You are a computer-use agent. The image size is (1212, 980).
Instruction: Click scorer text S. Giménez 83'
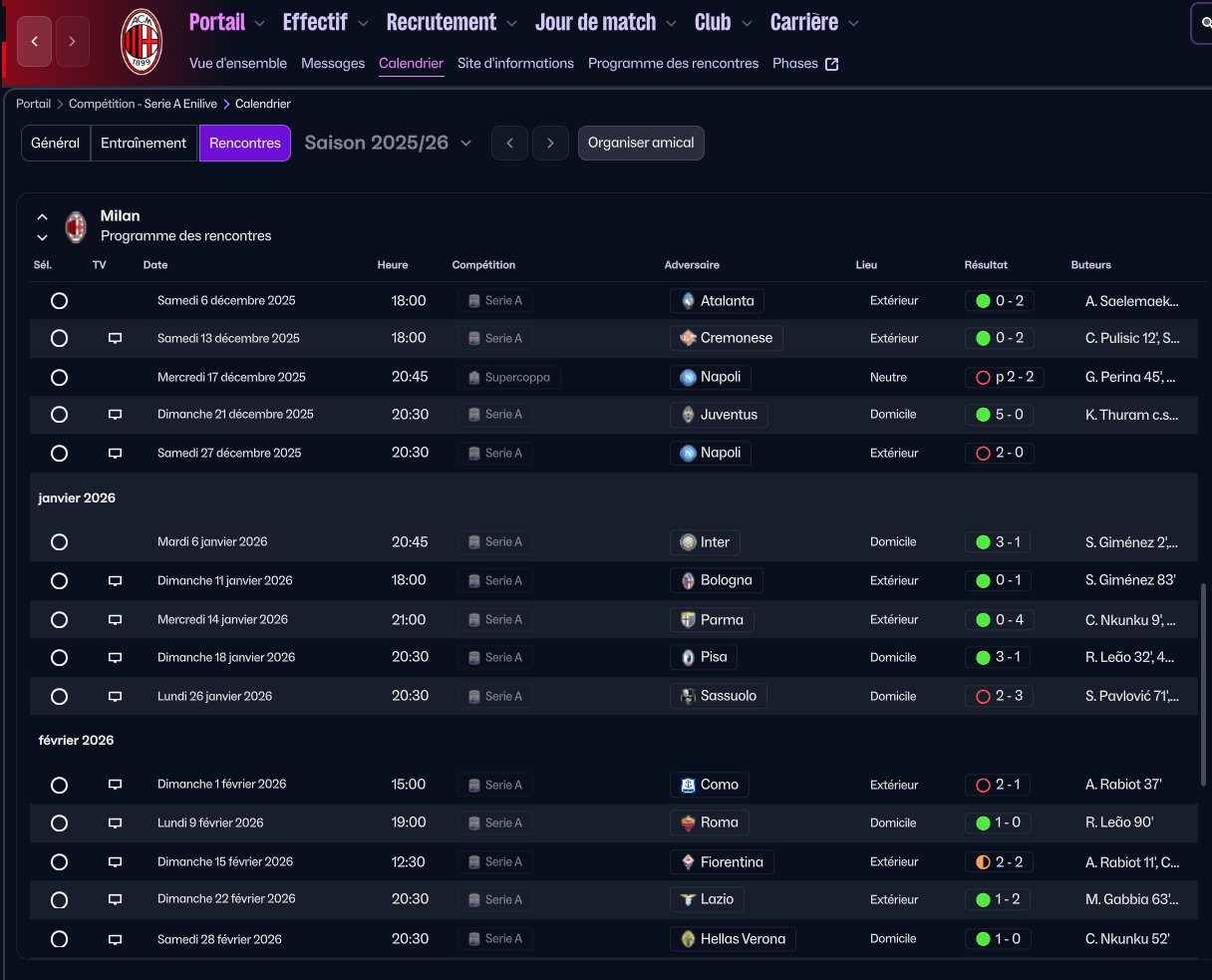point(1128,581)
